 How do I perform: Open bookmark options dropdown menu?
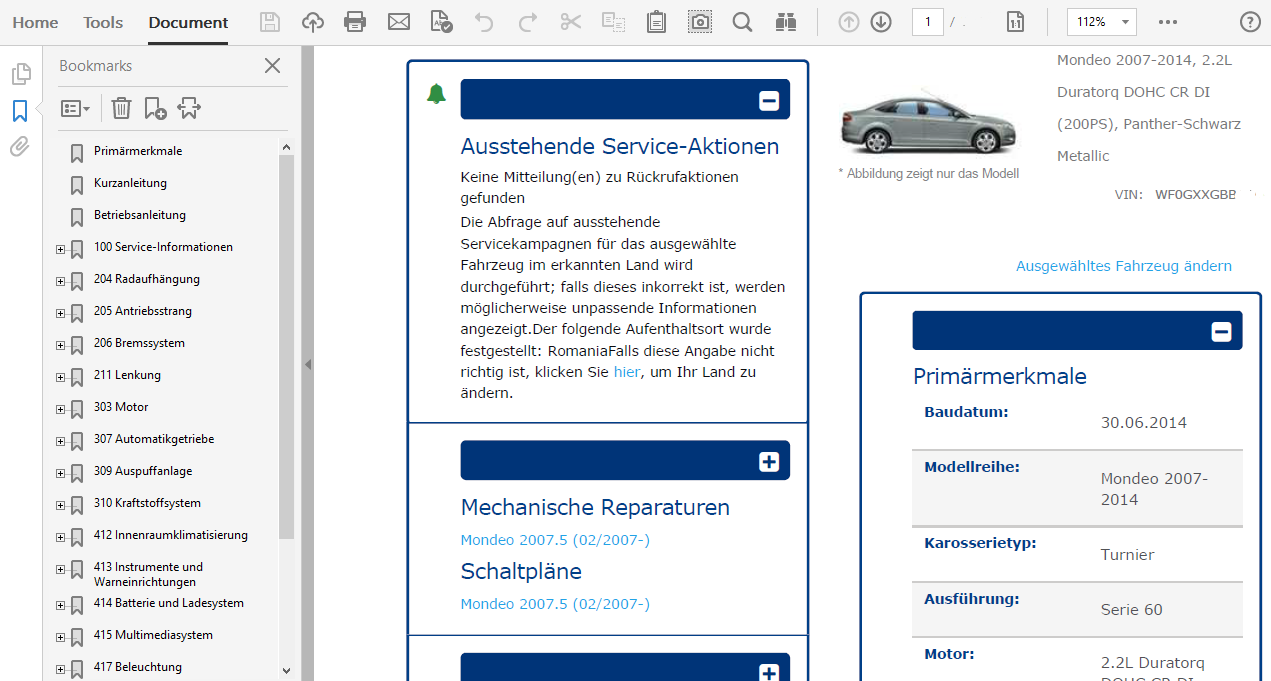[x=75, y=108]
